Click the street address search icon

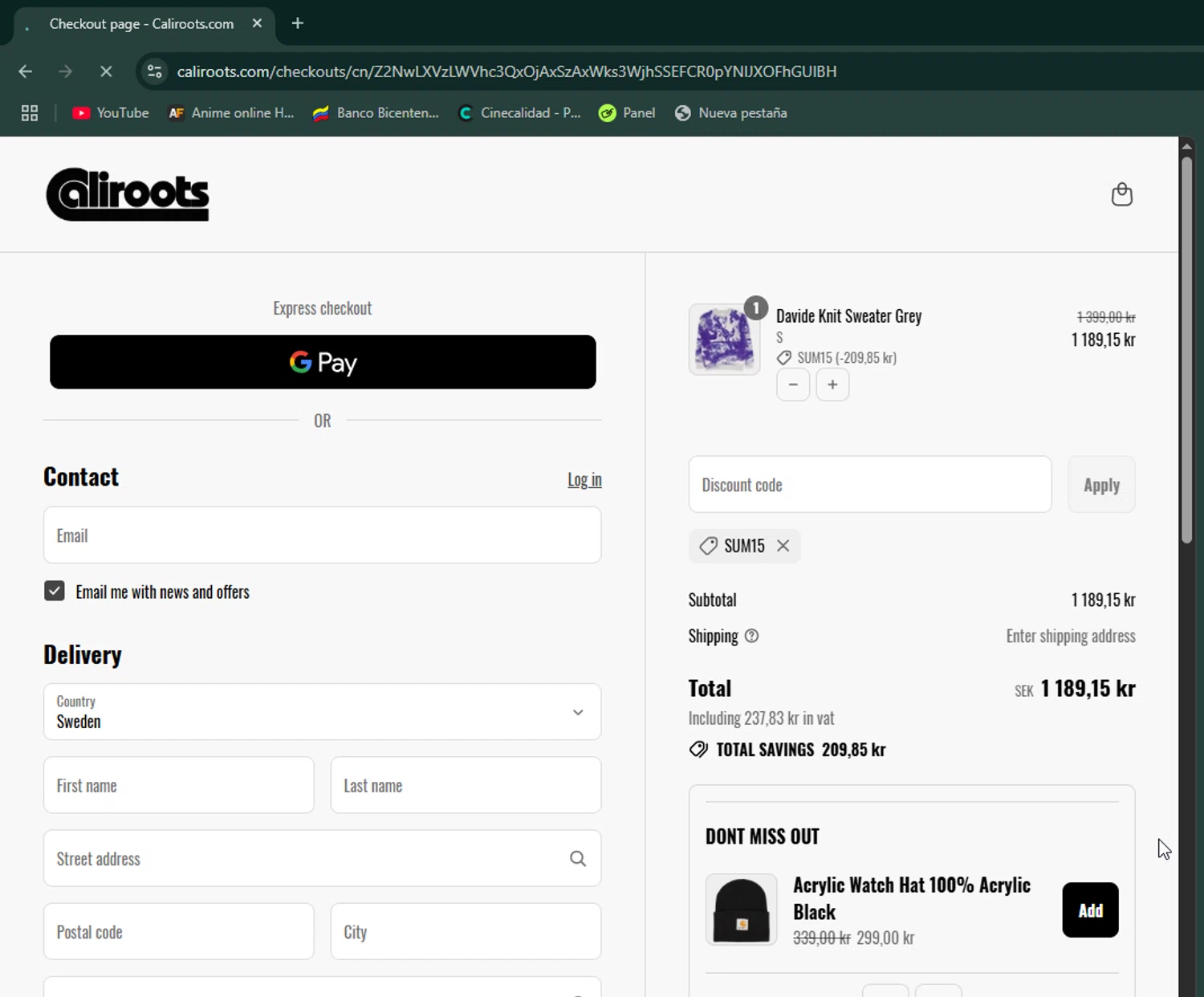point(578,859)
